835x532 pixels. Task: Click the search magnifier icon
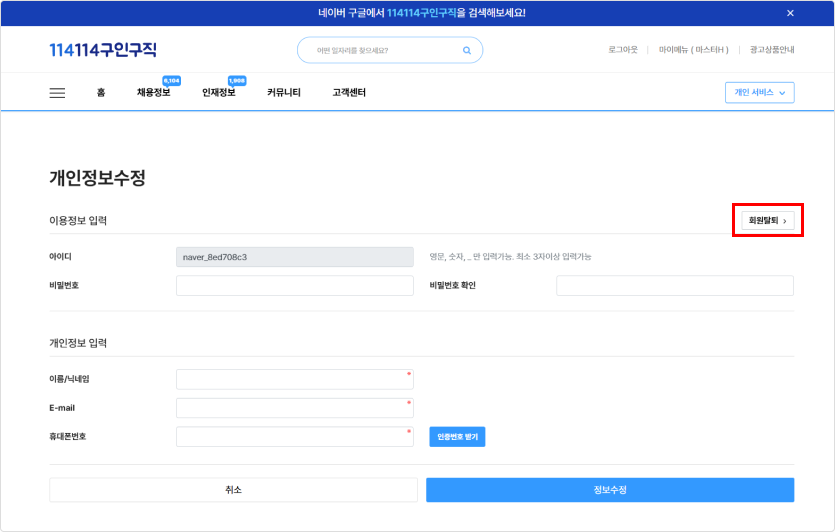tap(466, 51)
